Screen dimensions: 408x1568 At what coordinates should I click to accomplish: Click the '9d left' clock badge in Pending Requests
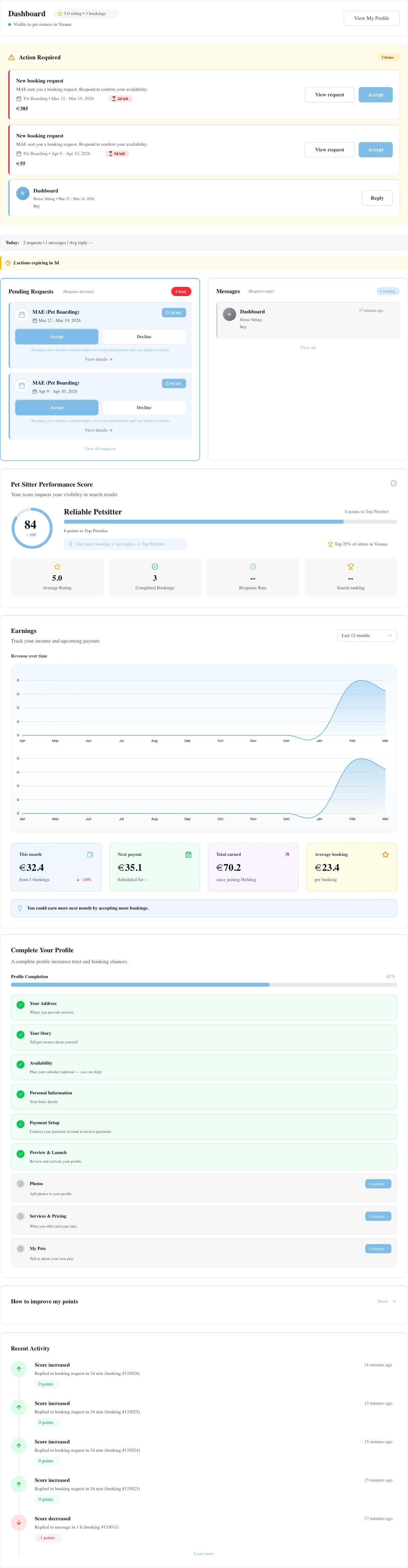174,384
